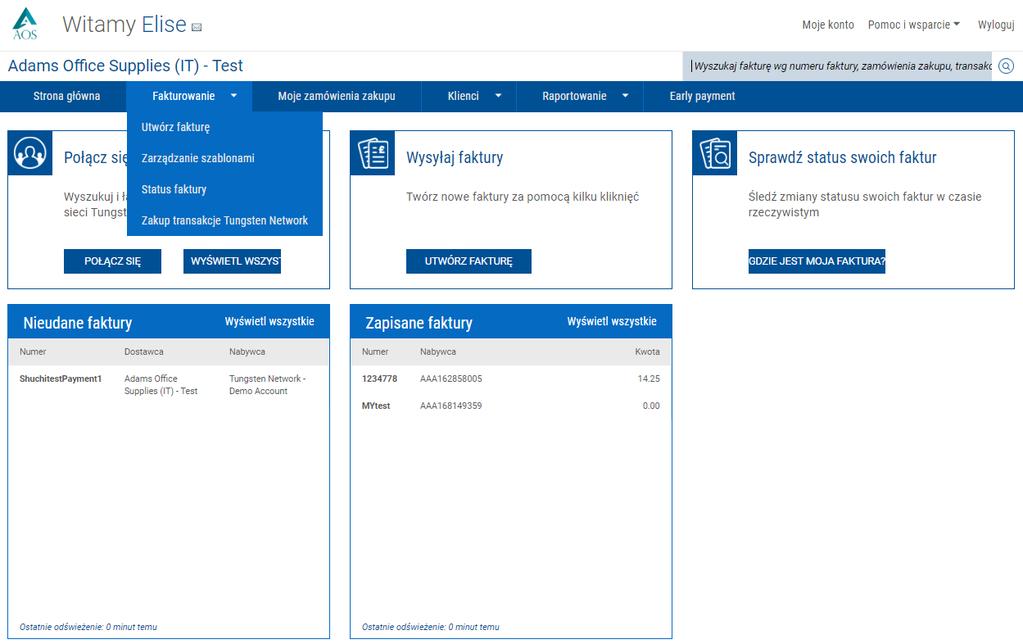Image resolution: width=1023 pixels, height=644 pixels.
Task: Click supplier cell Adams Office Supplies (IT) - Test
Action: [161, 385]
